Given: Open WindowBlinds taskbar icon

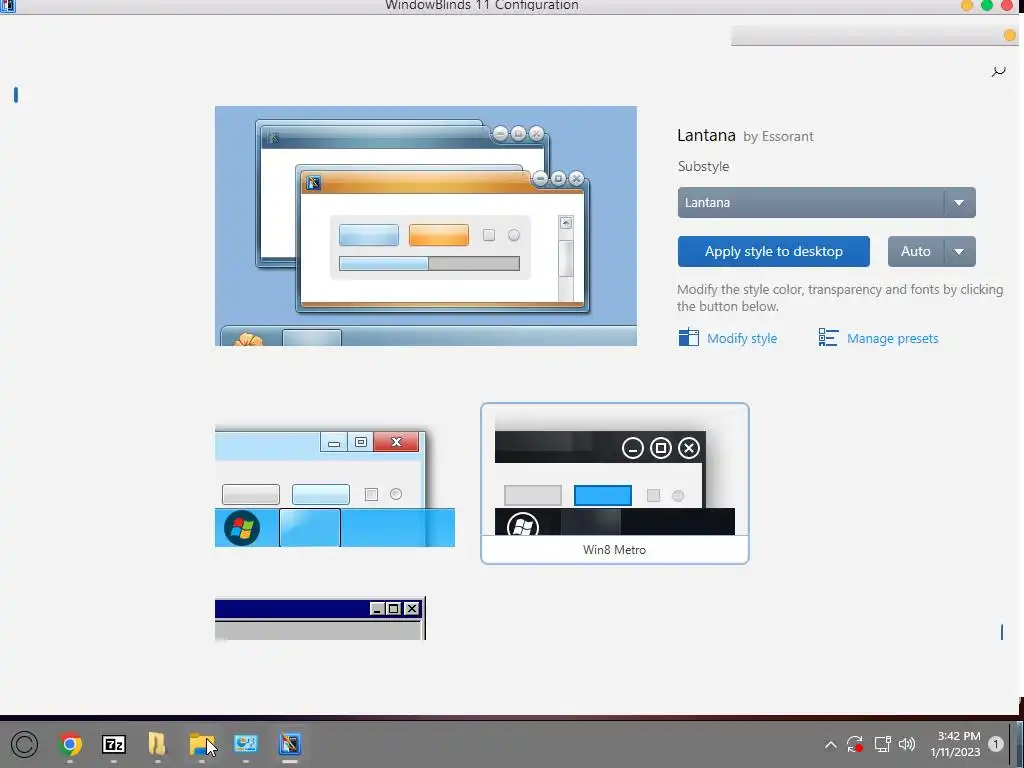Looking at the screenshot, I should click(x=289, y=744).
